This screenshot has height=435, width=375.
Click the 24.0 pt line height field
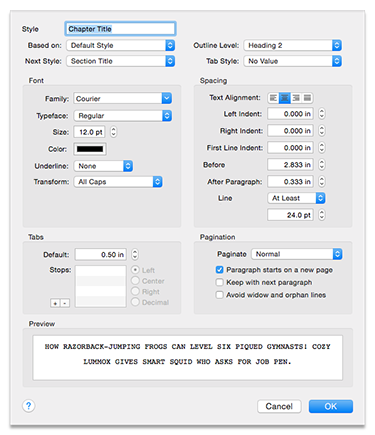pyautogui.click(x=290, y=215)
